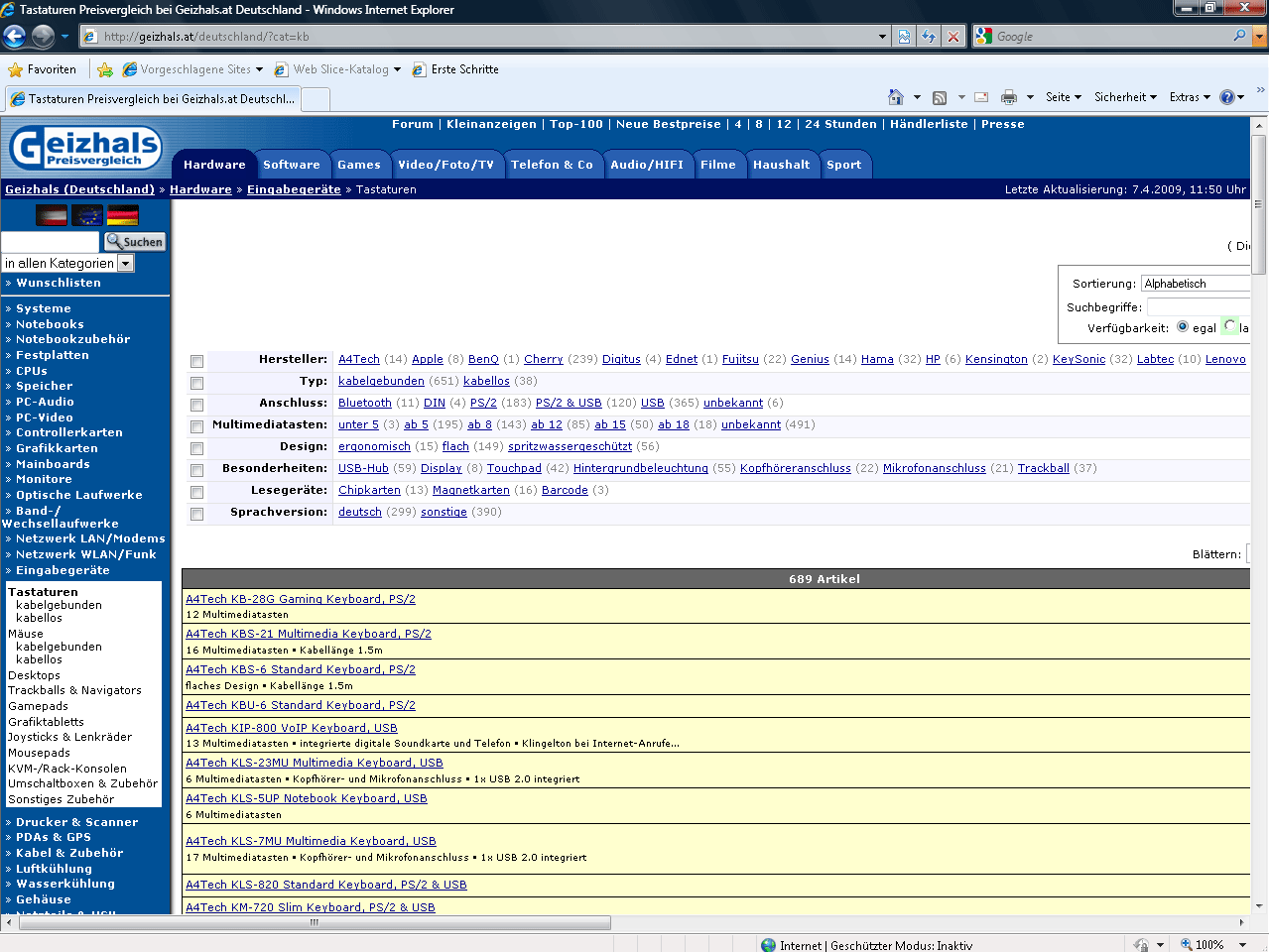Click the Suchen search button
The image size is (1269, 952).
(134, 242)
